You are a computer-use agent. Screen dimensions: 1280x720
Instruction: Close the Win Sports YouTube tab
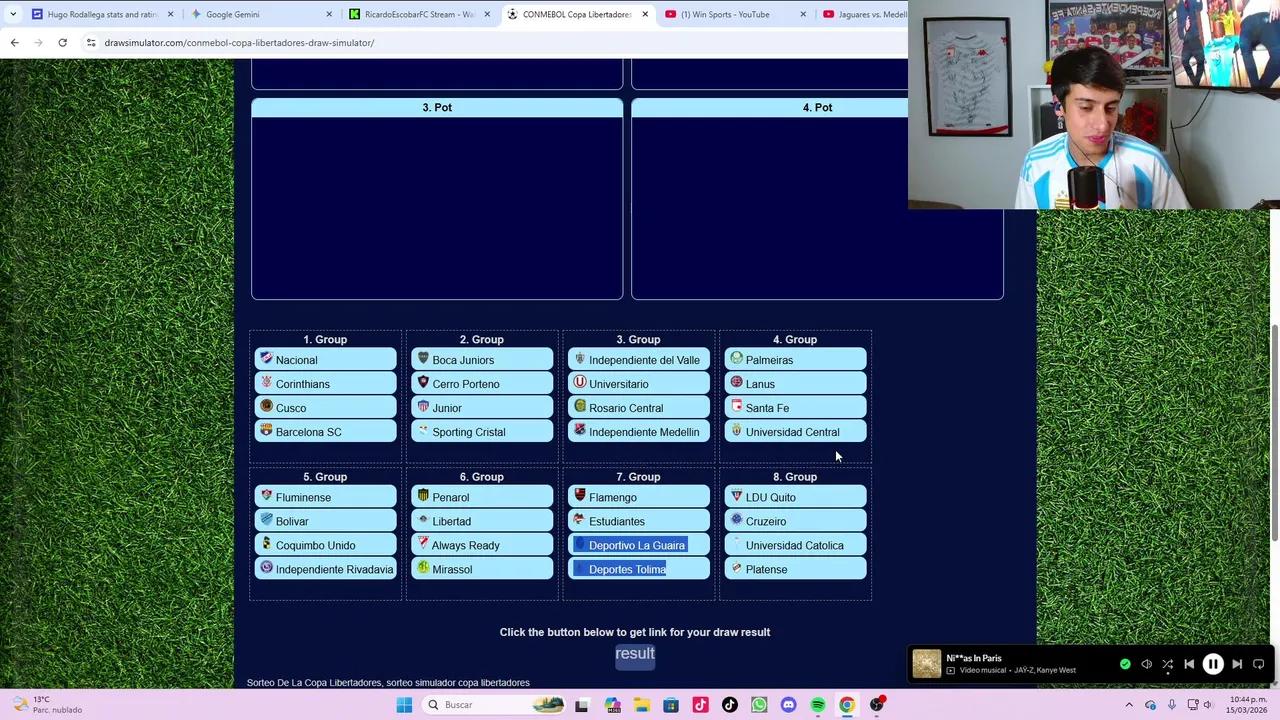pos(803,14)
